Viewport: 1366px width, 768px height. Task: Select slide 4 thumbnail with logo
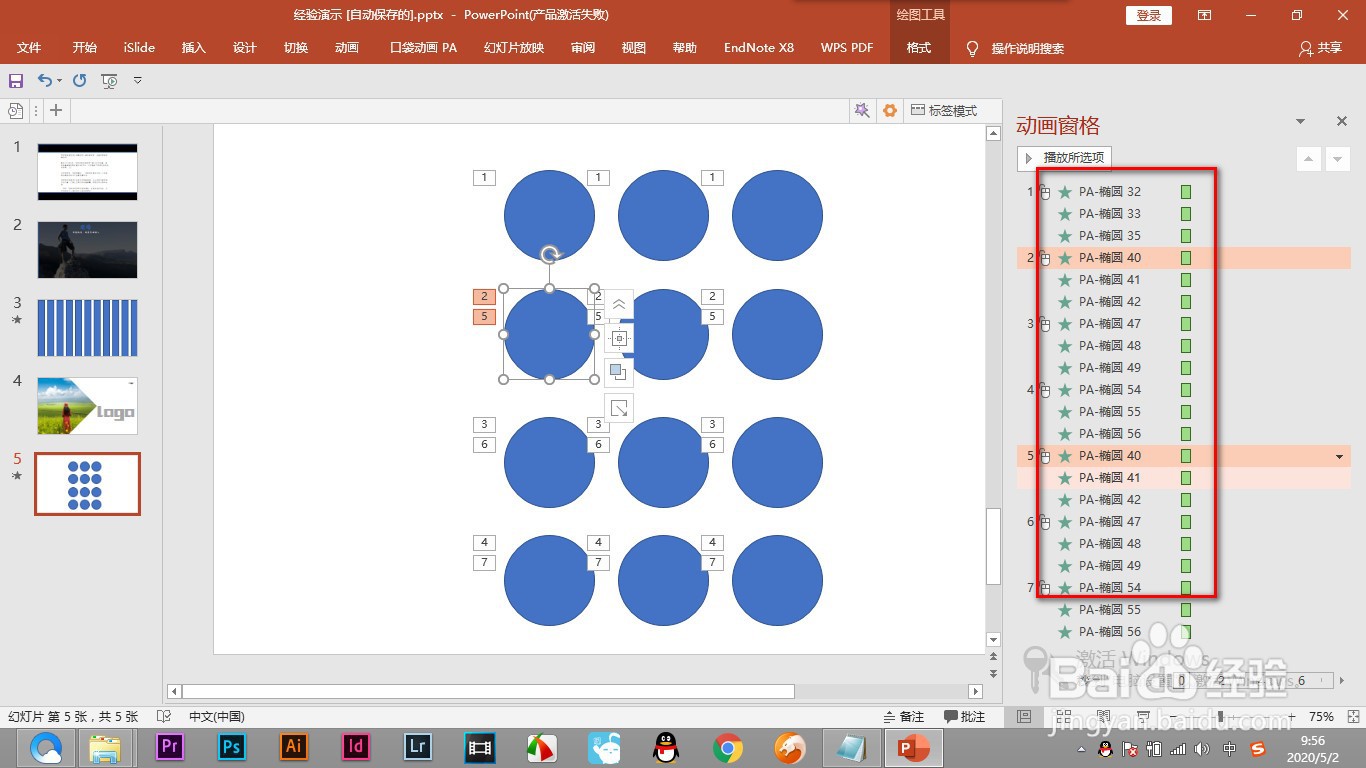tap(87, 405)
